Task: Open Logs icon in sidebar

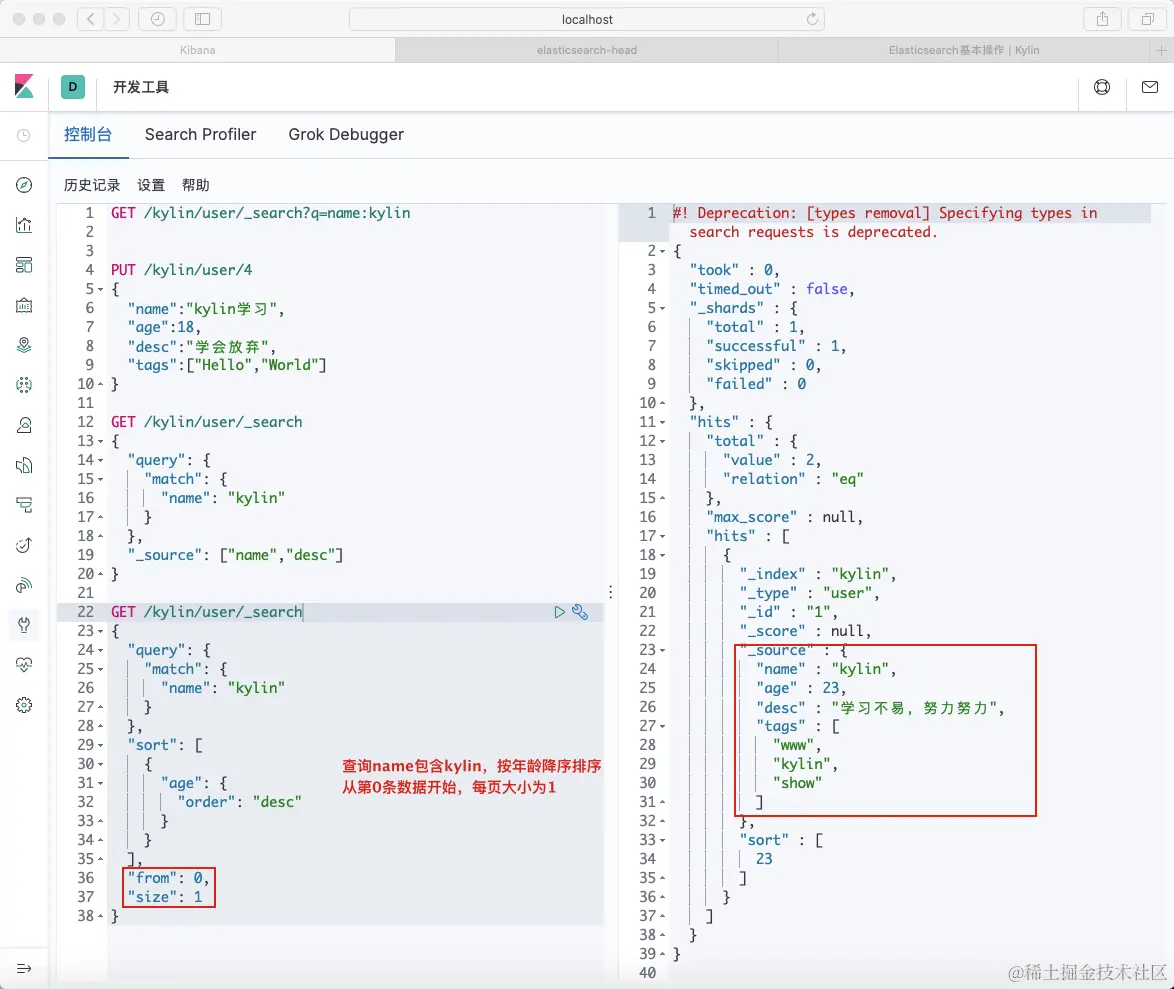Action: point(24,466)
